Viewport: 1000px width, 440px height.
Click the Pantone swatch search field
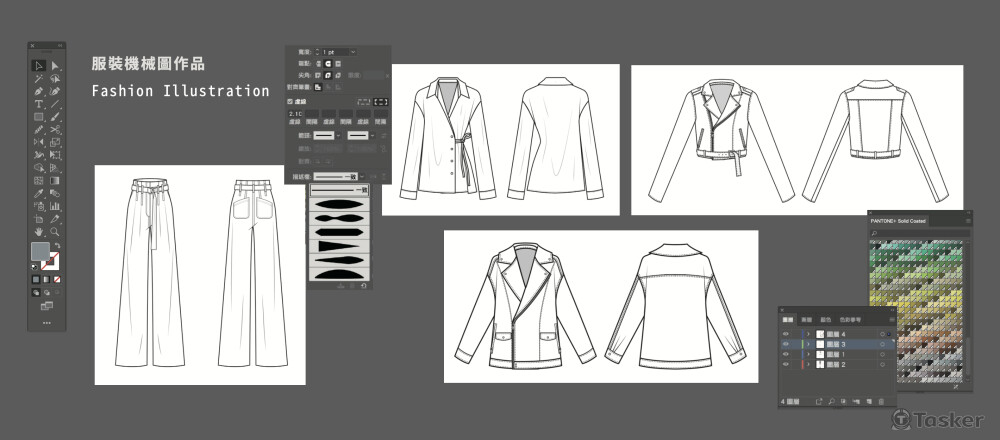918,233
